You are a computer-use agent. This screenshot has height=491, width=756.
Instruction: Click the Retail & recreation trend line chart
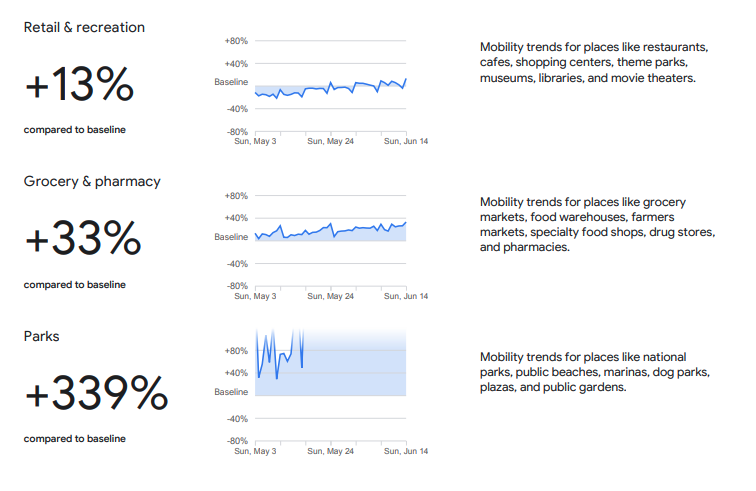point(331,86)
